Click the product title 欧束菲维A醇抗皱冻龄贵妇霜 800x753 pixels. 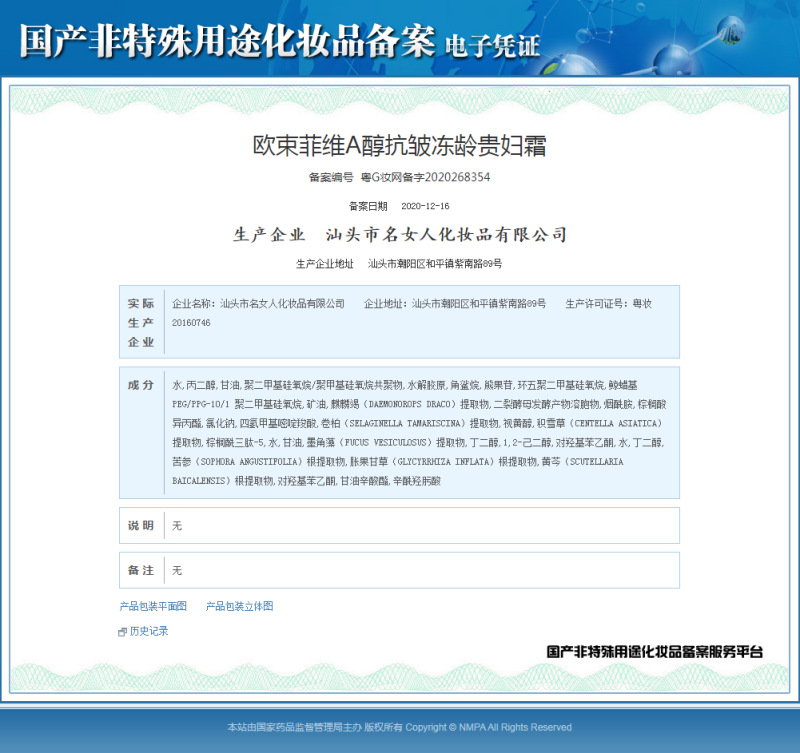(399, 146)
